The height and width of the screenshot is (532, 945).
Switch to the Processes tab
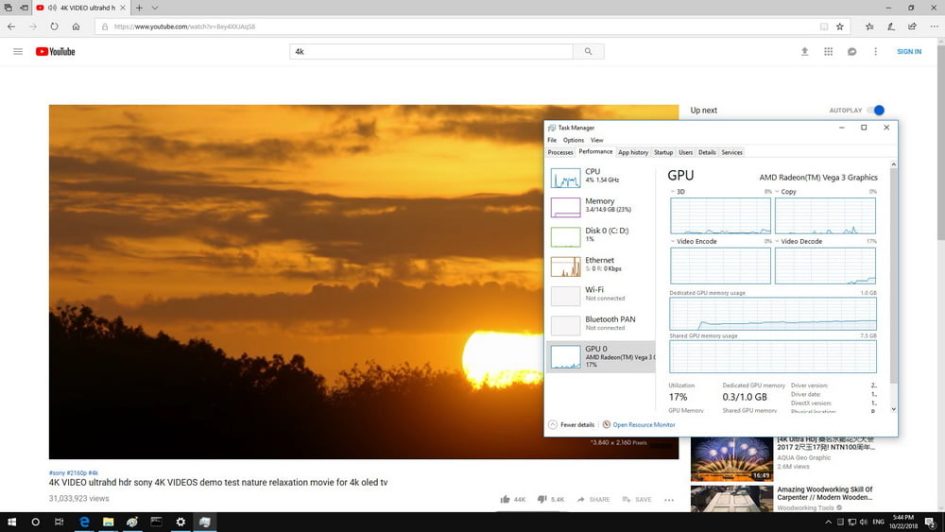[560, 152]
